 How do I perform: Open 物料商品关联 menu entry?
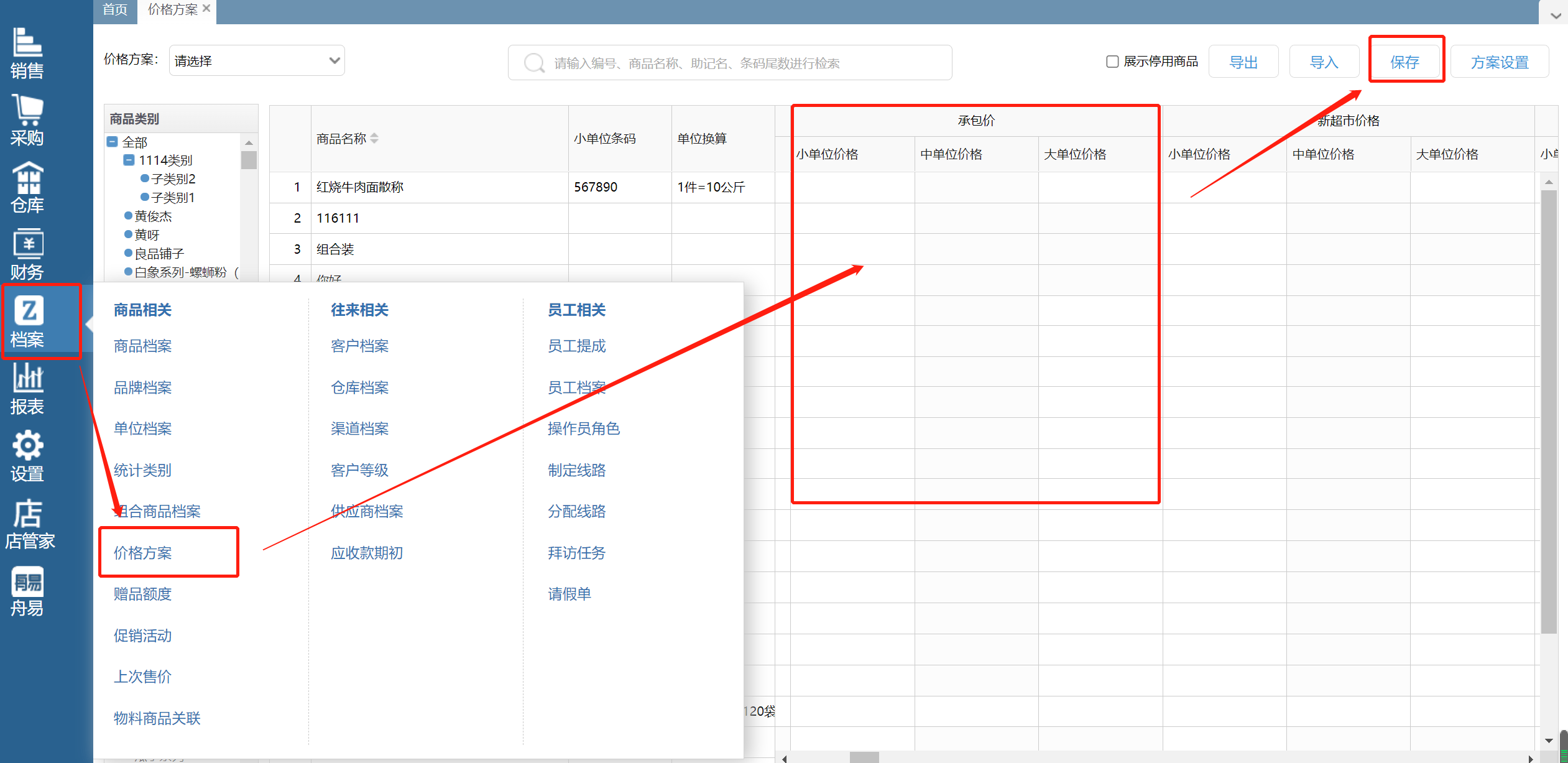tap(157, 718)
